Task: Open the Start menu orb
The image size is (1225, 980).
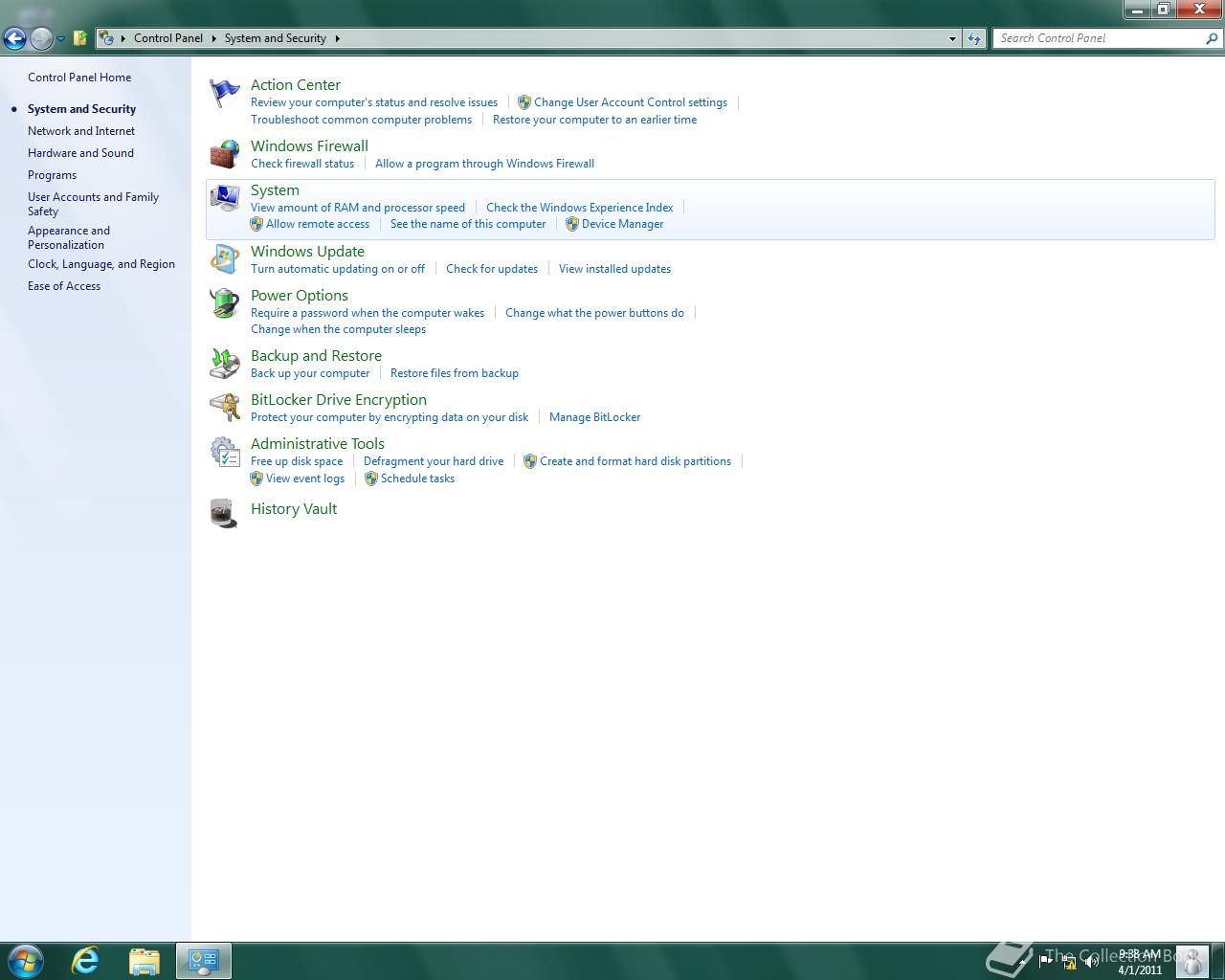Action: 24,960
